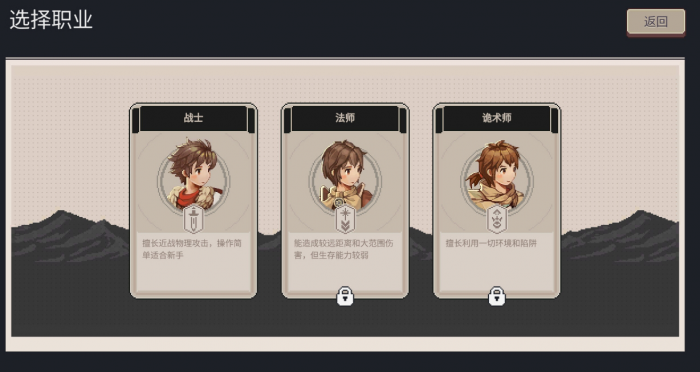
Task: Click the padlock icon below the 诡术师 card
Action: click(x=497, y=296)
